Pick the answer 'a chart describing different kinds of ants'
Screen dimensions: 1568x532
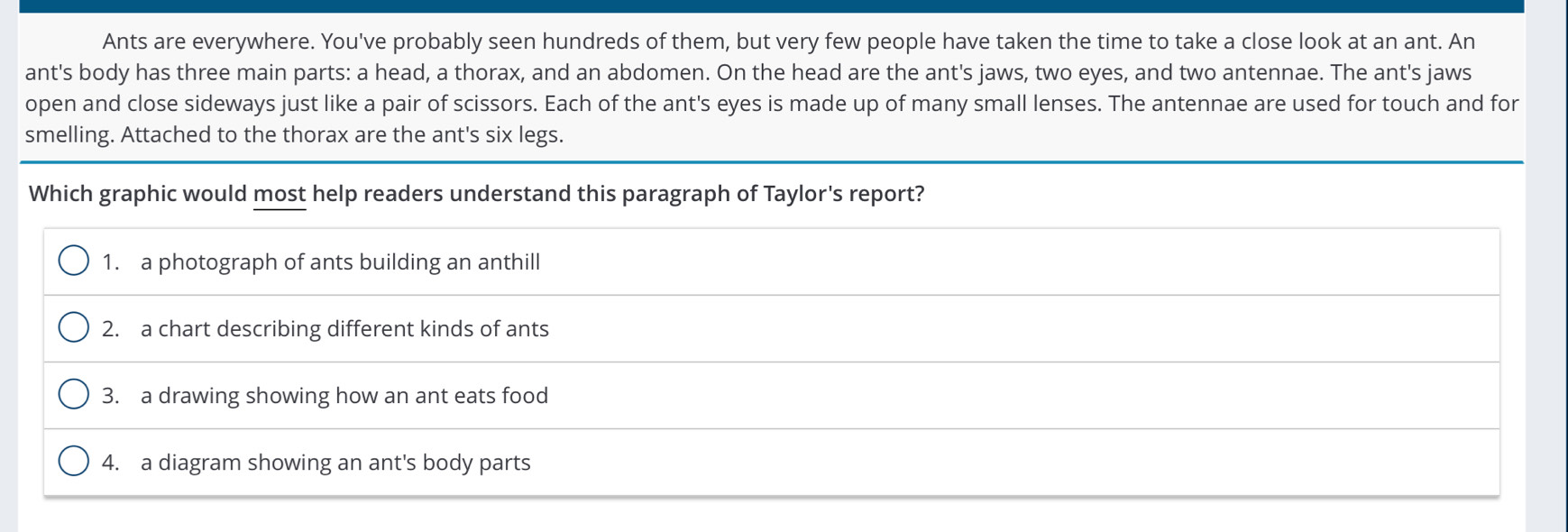point(344,329)
